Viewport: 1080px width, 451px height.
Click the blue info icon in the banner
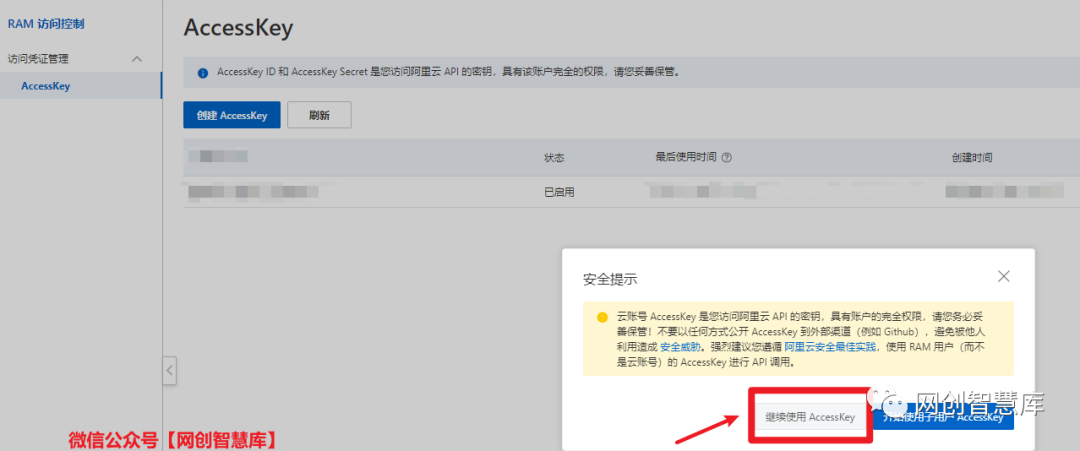tap(202, 72)
